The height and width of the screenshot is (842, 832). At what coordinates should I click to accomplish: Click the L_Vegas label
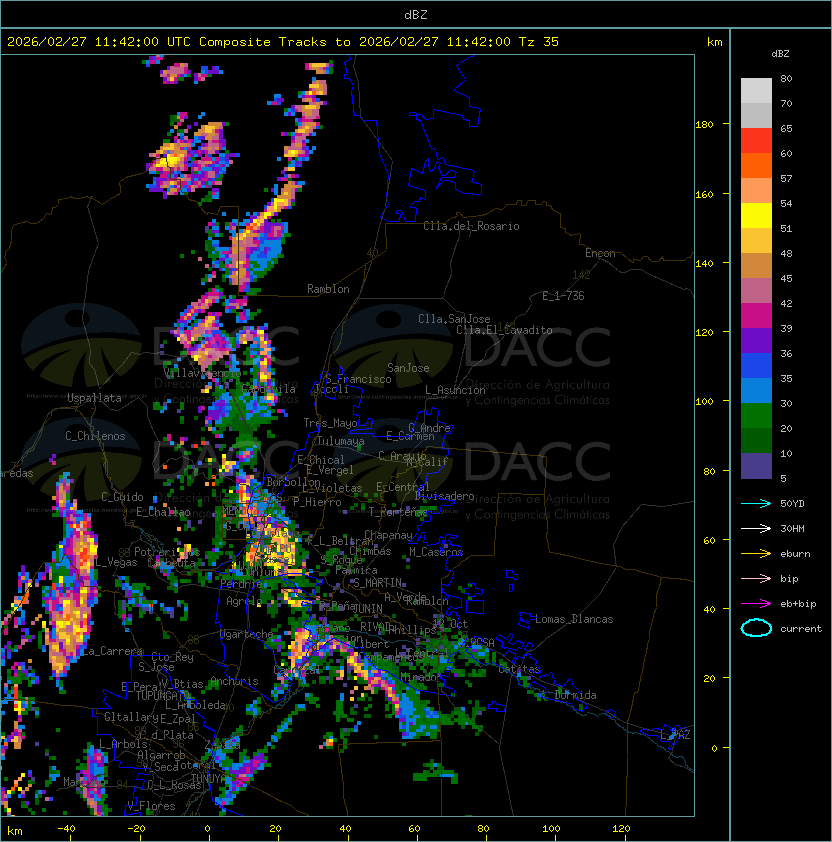pyautogui.click(x=116, y=562)
